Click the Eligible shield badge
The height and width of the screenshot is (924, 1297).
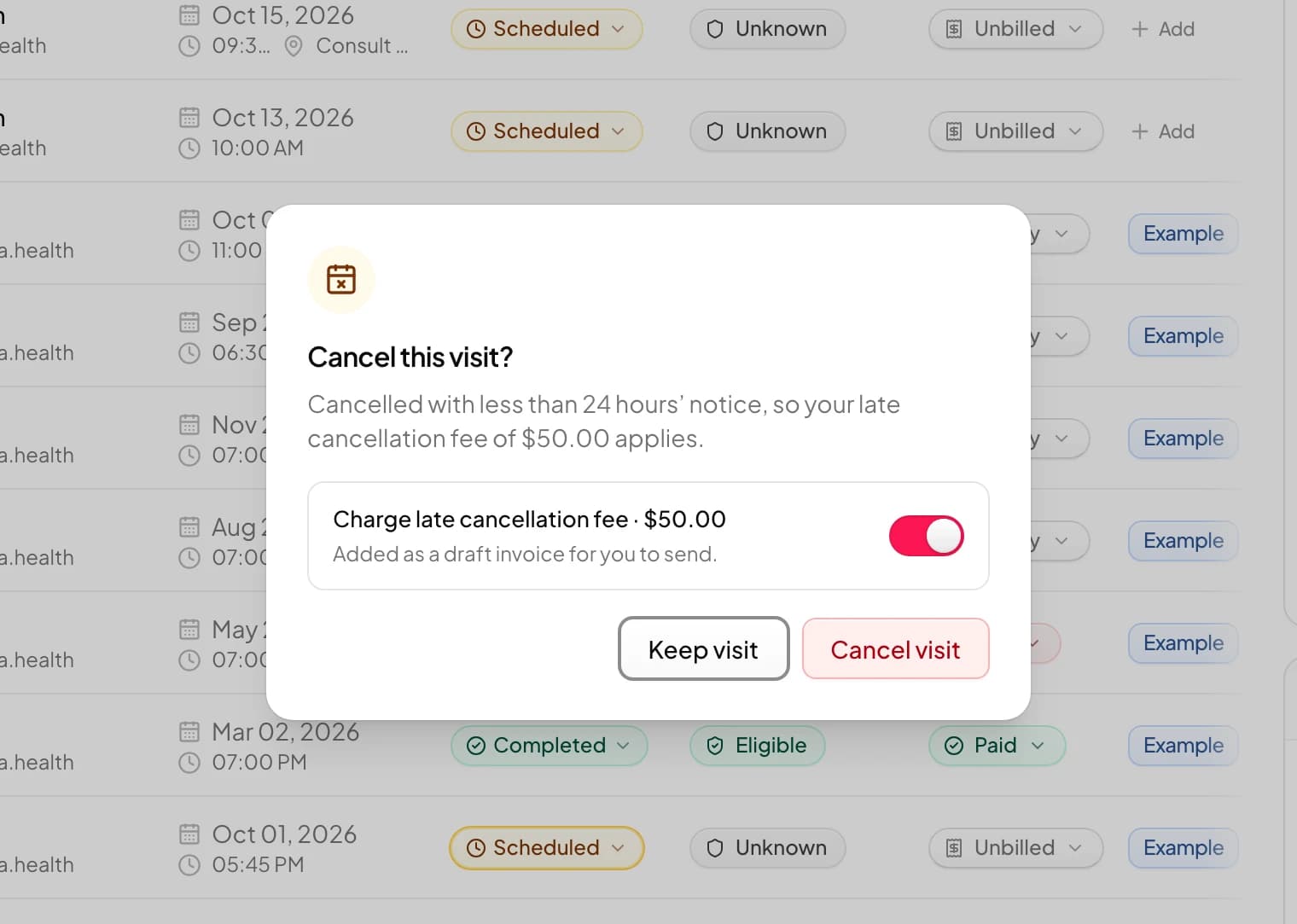tap(757, 746)
